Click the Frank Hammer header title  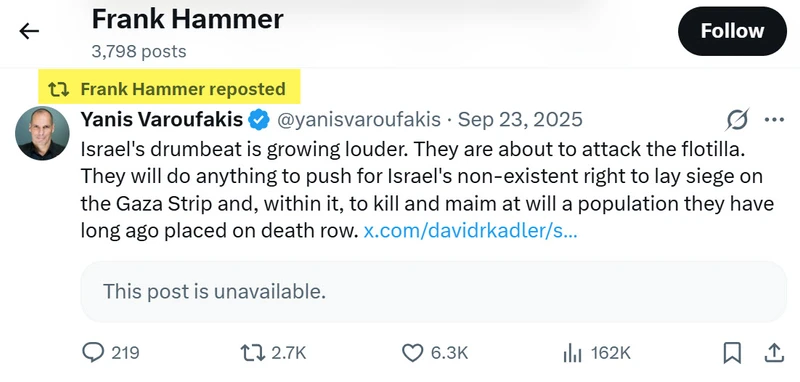coord(187,20)
